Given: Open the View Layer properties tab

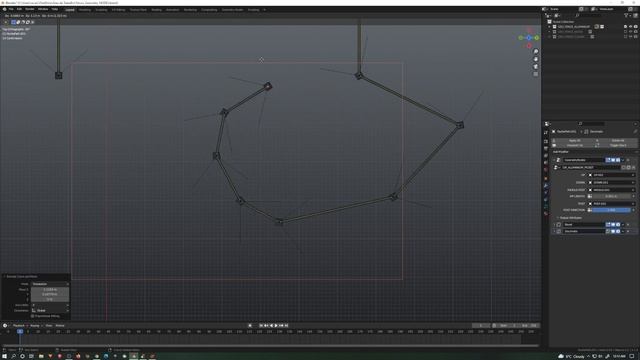Looking at the screenshot, I should tap(546, 156).
